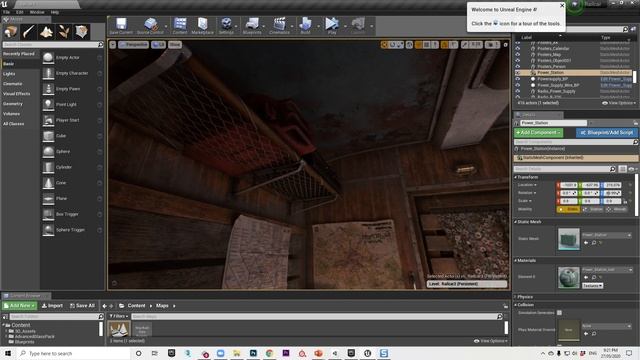Use selected asset arrow for material Element 0
640x360 pixels.
pos(586,278)
